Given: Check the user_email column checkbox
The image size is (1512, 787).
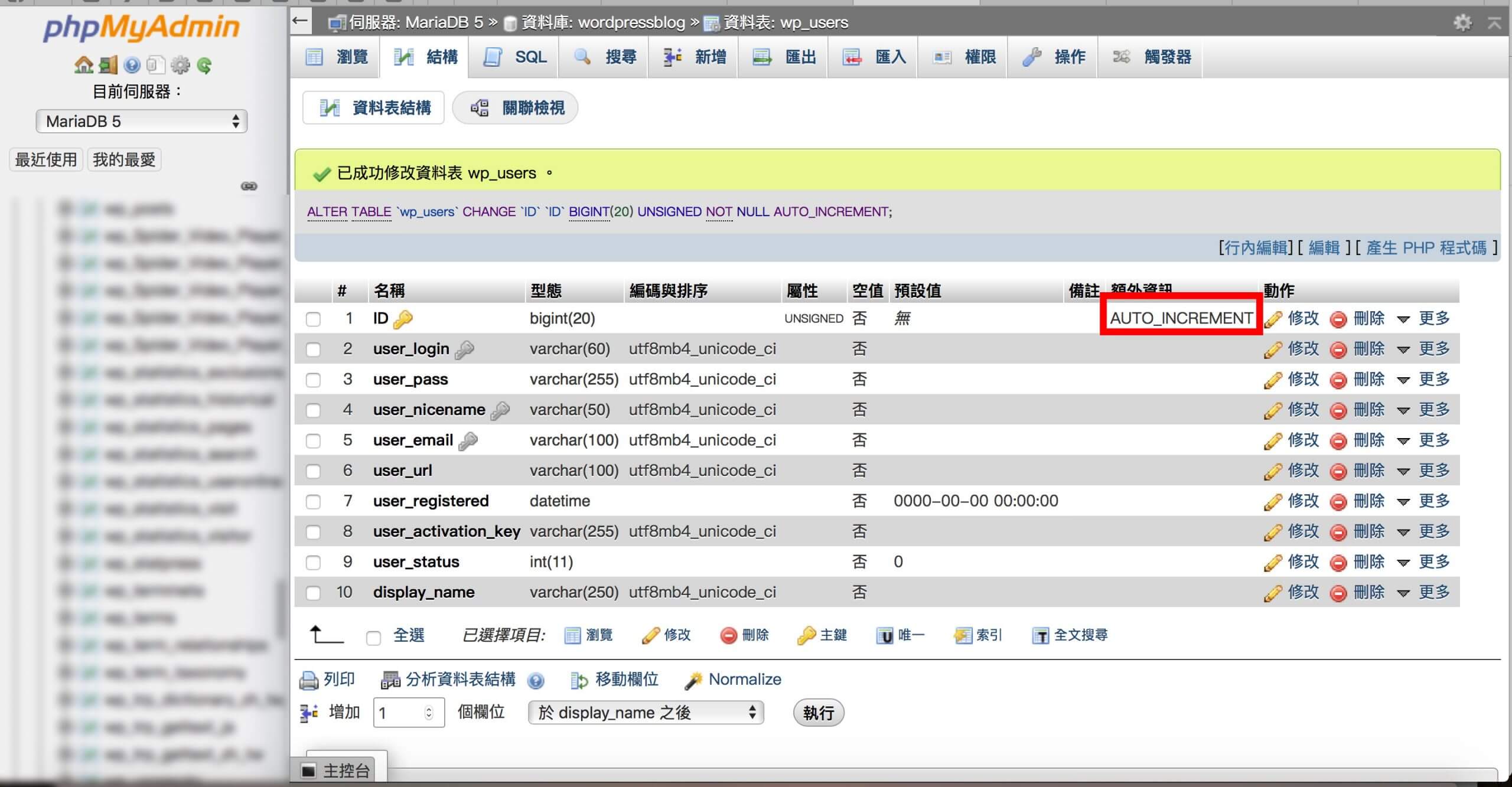Looking at the screenshot, I should click(313, 440).
